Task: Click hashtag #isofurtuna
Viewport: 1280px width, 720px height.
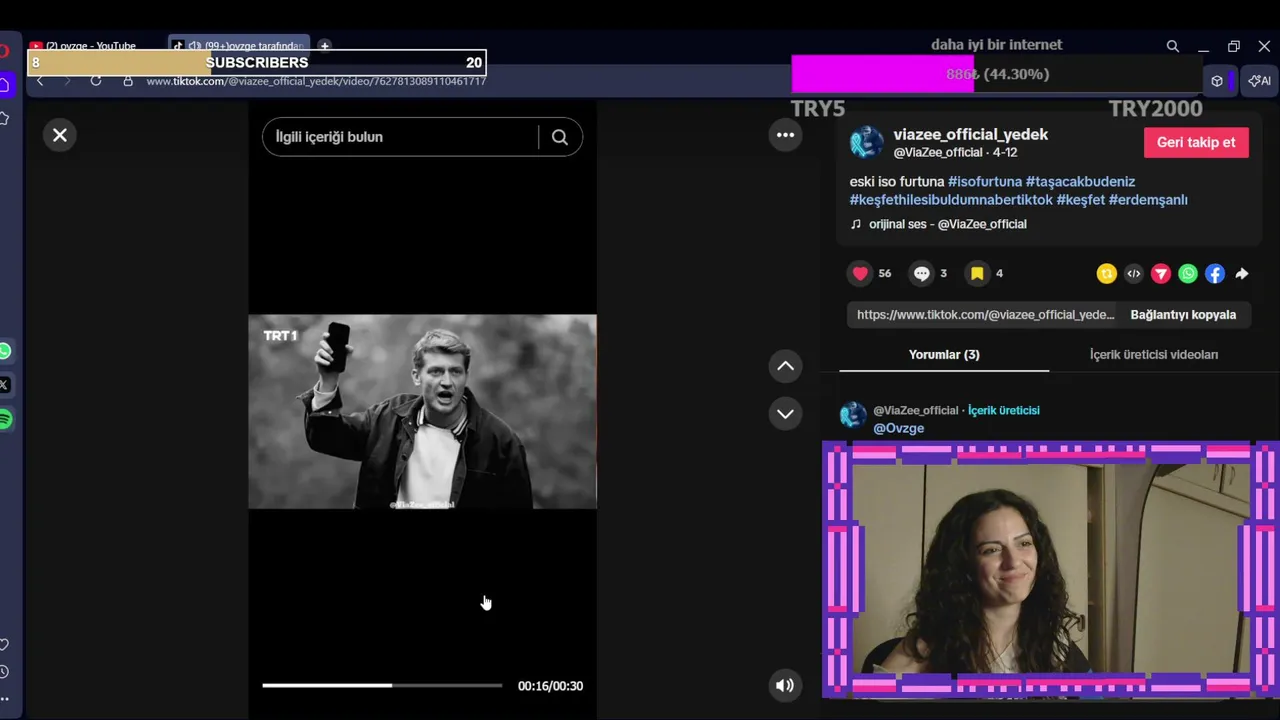Action: coord(985,182)
